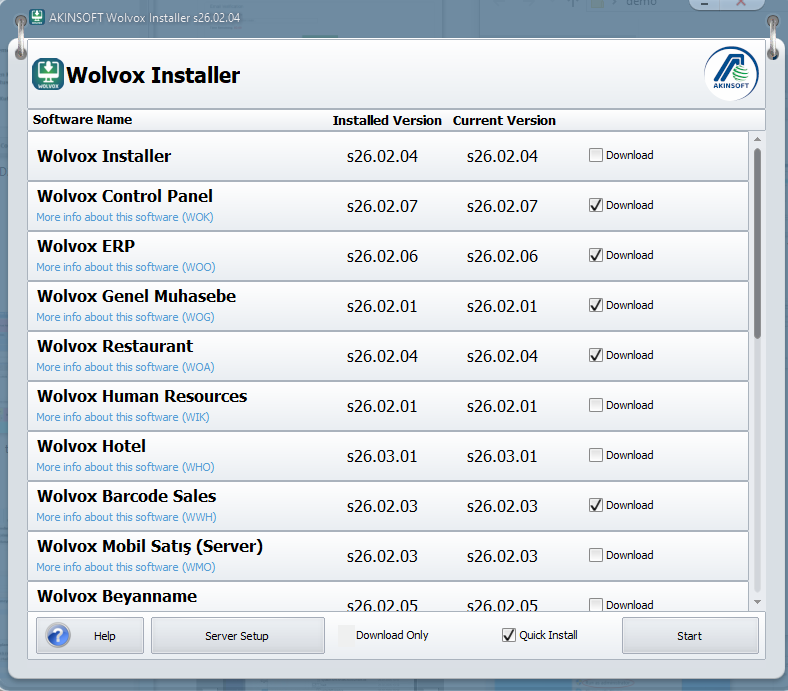Tick Download box for Wolvox Hotel

click(596, 455)
